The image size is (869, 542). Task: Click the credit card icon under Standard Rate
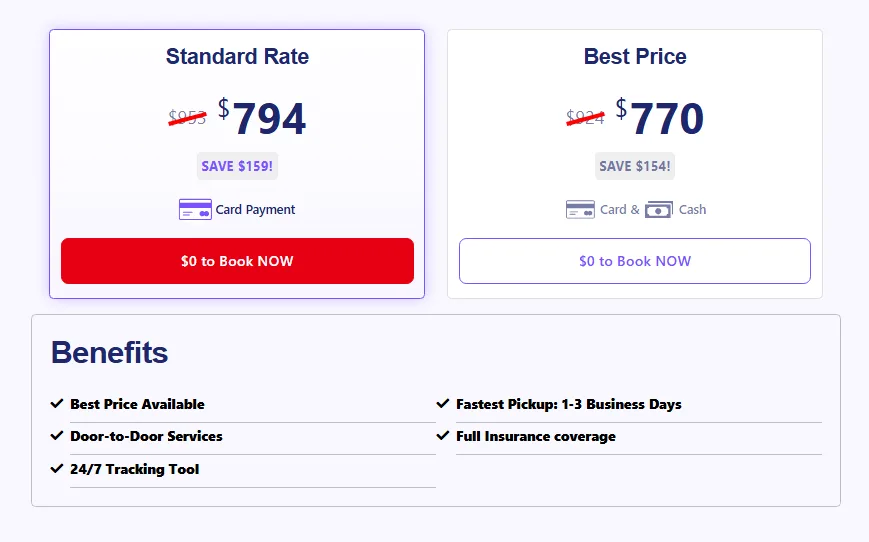(x=195, y=210)
